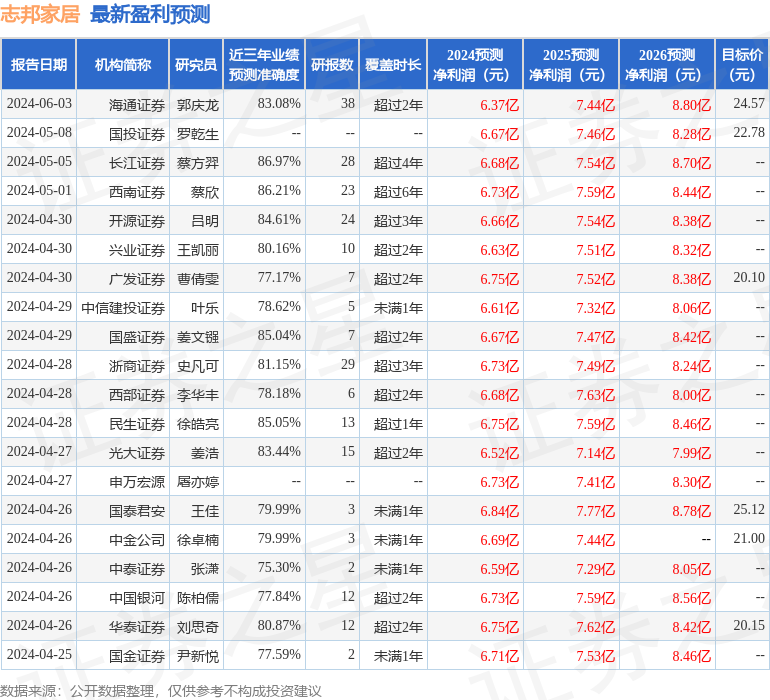770x700 pixels.
Task: Select the 报告日期 column header
Action: [x=39, y=64]
